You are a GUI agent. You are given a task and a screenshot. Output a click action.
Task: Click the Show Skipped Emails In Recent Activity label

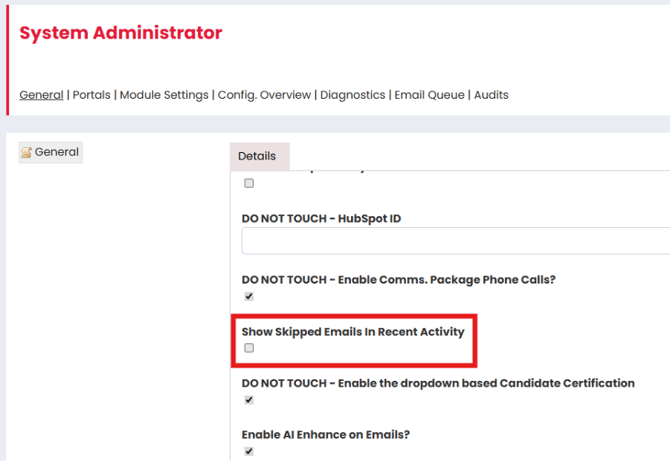pyautogui.click(x=353, y=331)
